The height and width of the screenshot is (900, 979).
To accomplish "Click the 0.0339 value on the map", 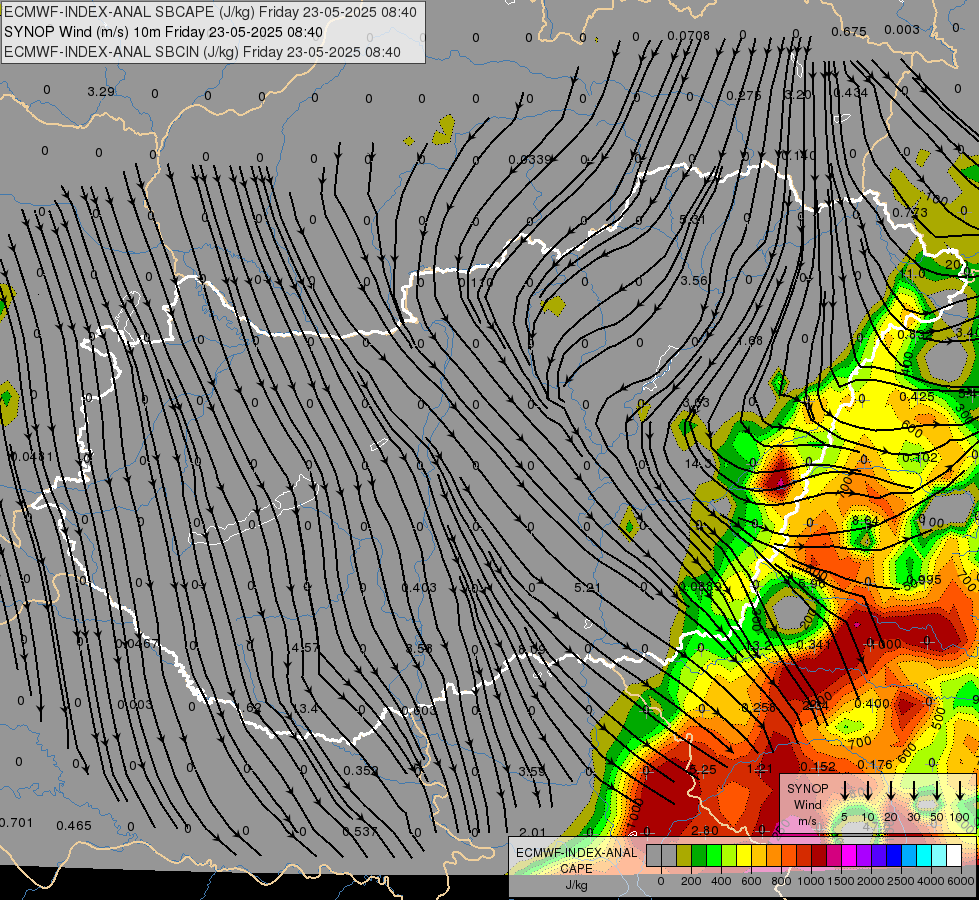I will tap(529, 159).
